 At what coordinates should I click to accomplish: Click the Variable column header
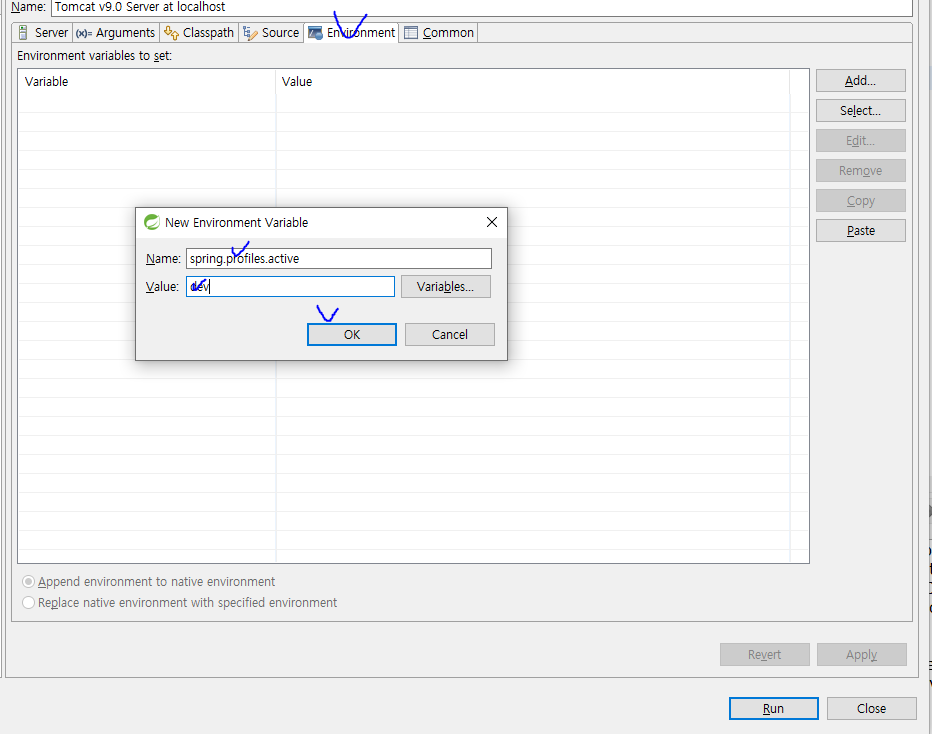click(x=147, y=81)
